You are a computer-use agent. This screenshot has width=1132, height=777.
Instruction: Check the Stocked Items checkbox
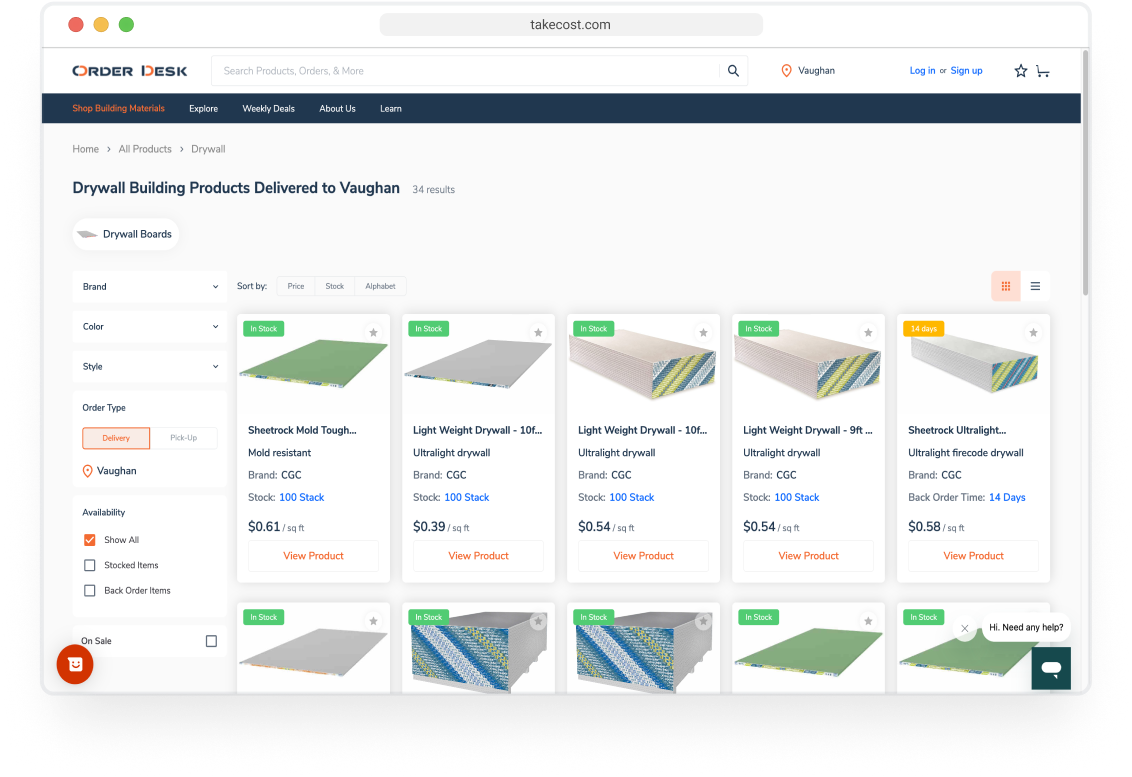pos(90,565)
